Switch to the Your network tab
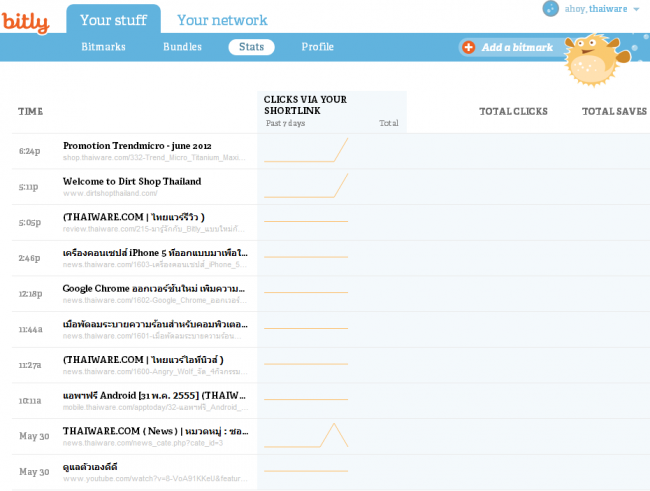This screenshot has width=650, height=491. 222,20
